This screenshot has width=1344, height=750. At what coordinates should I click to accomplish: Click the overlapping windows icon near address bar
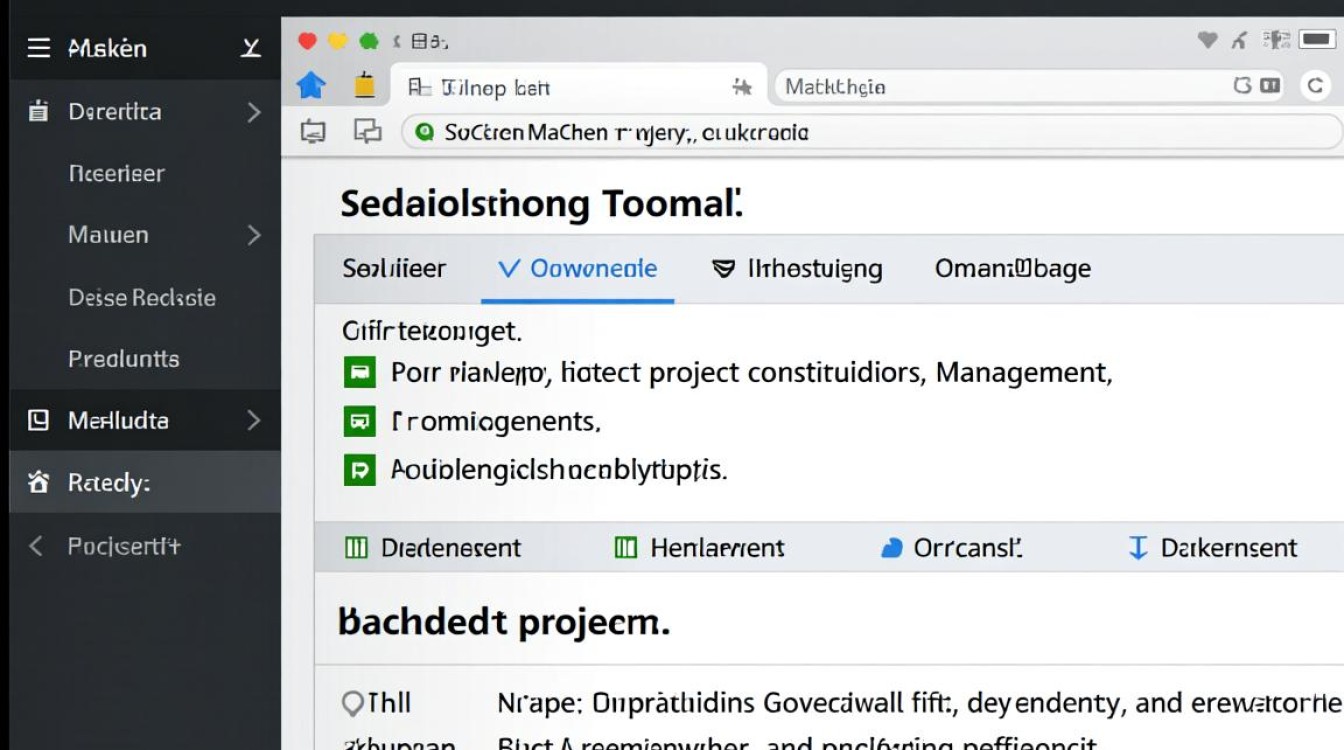point(368,131)
